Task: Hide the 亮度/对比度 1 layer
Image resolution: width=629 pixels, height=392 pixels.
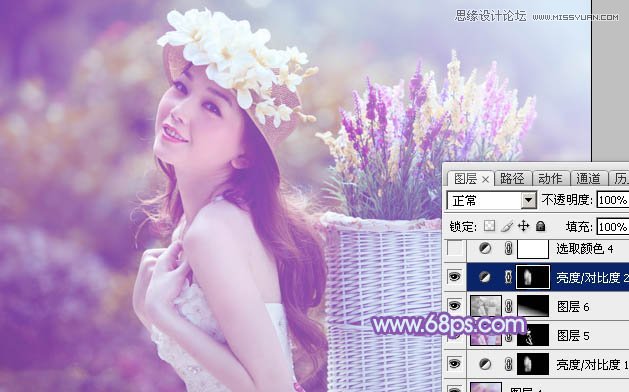Action: (x=455, y=364)
